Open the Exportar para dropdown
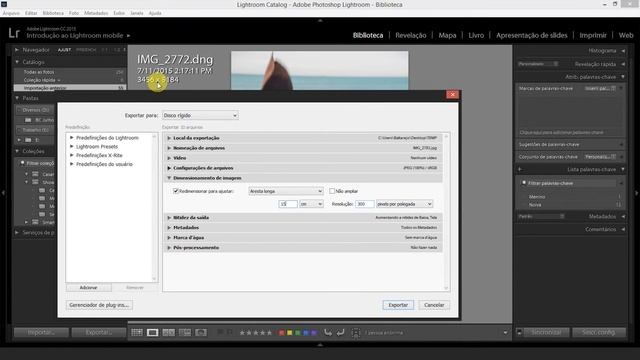This screenshot has width=640, height=360. (200, 116)
